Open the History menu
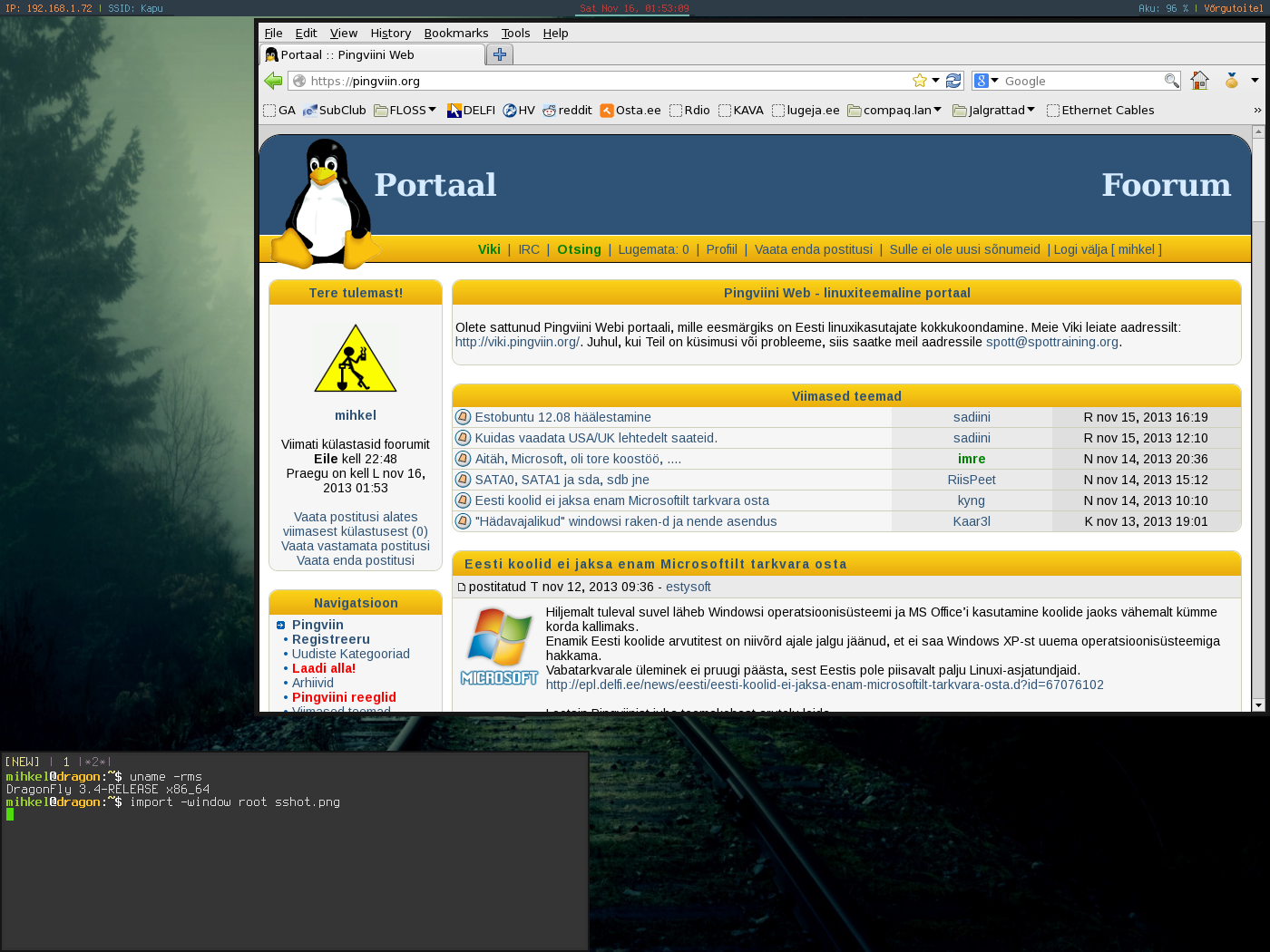This screenshot has height=952, width=1270. point(390,34)
